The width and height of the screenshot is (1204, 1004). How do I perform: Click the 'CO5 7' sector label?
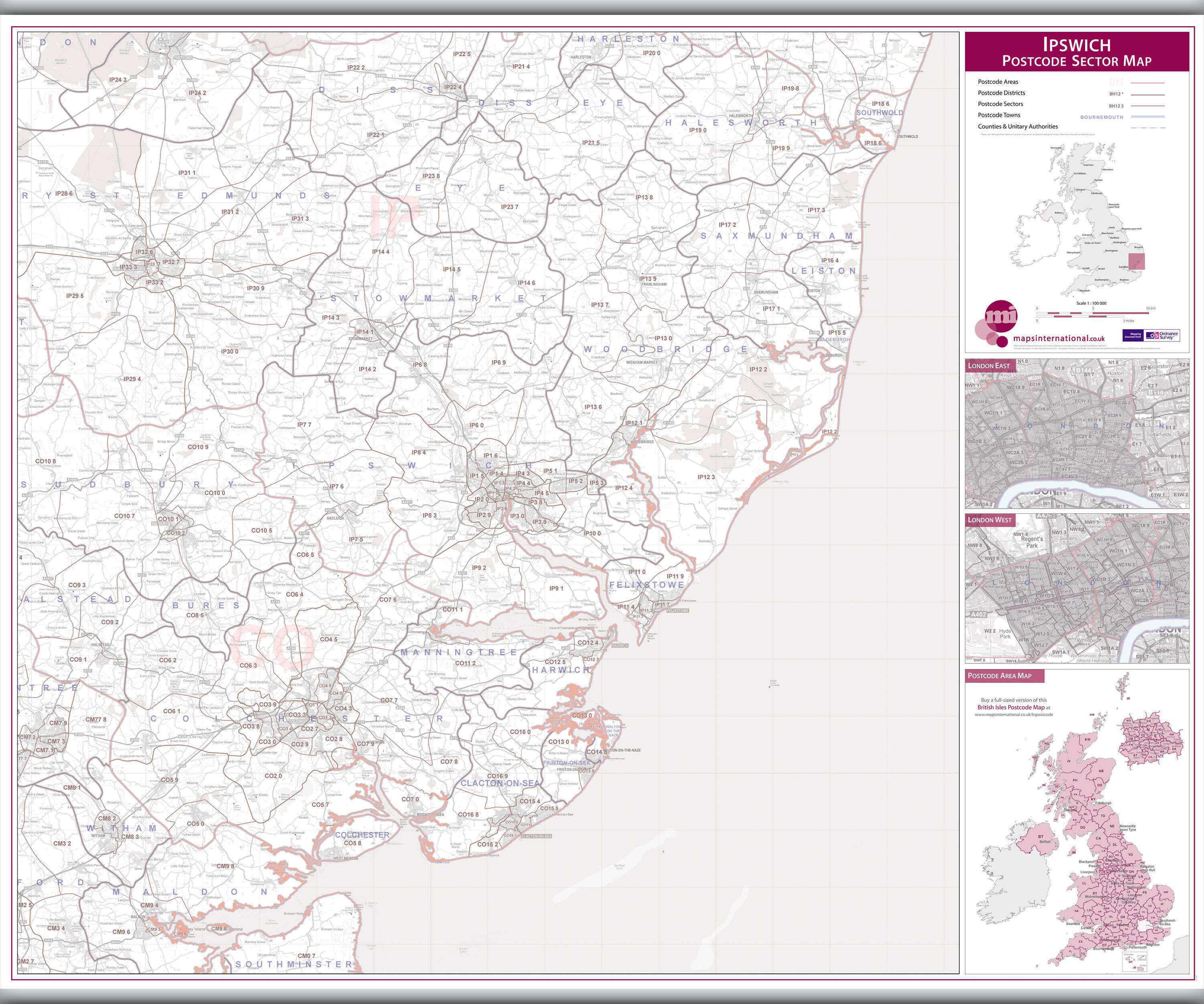pyautogui.click(x=321, y=804)
